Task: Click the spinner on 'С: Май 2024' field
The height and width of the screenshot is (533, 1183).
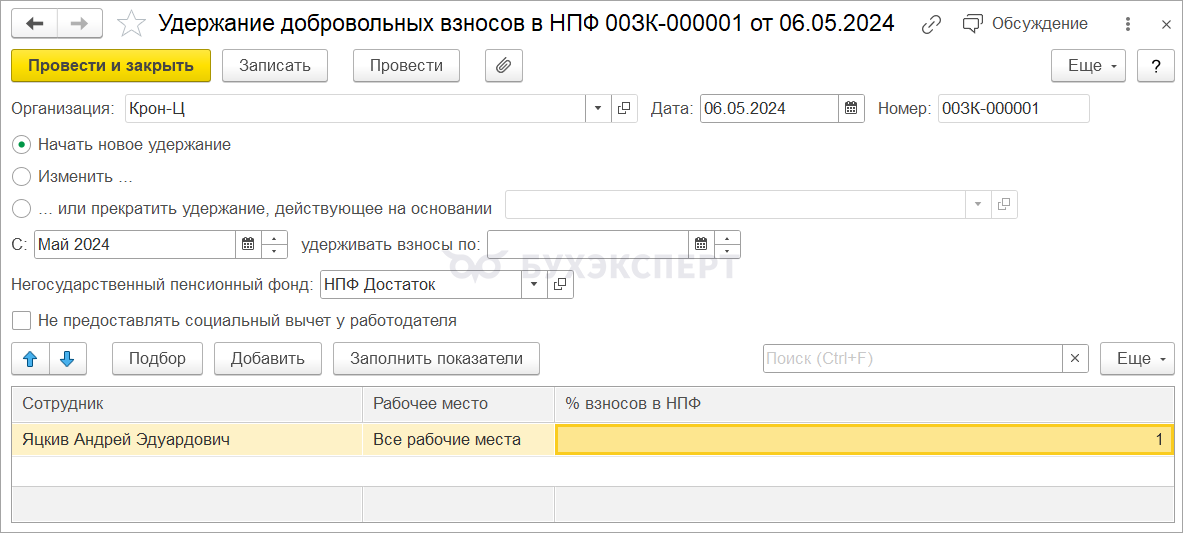Action: coord(275,245)
